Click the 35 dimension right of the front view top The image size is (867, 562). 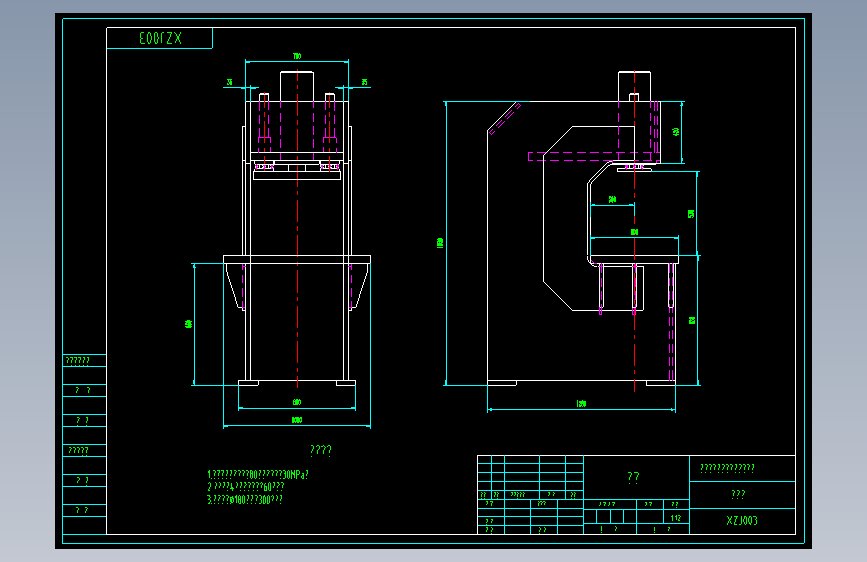364,82
